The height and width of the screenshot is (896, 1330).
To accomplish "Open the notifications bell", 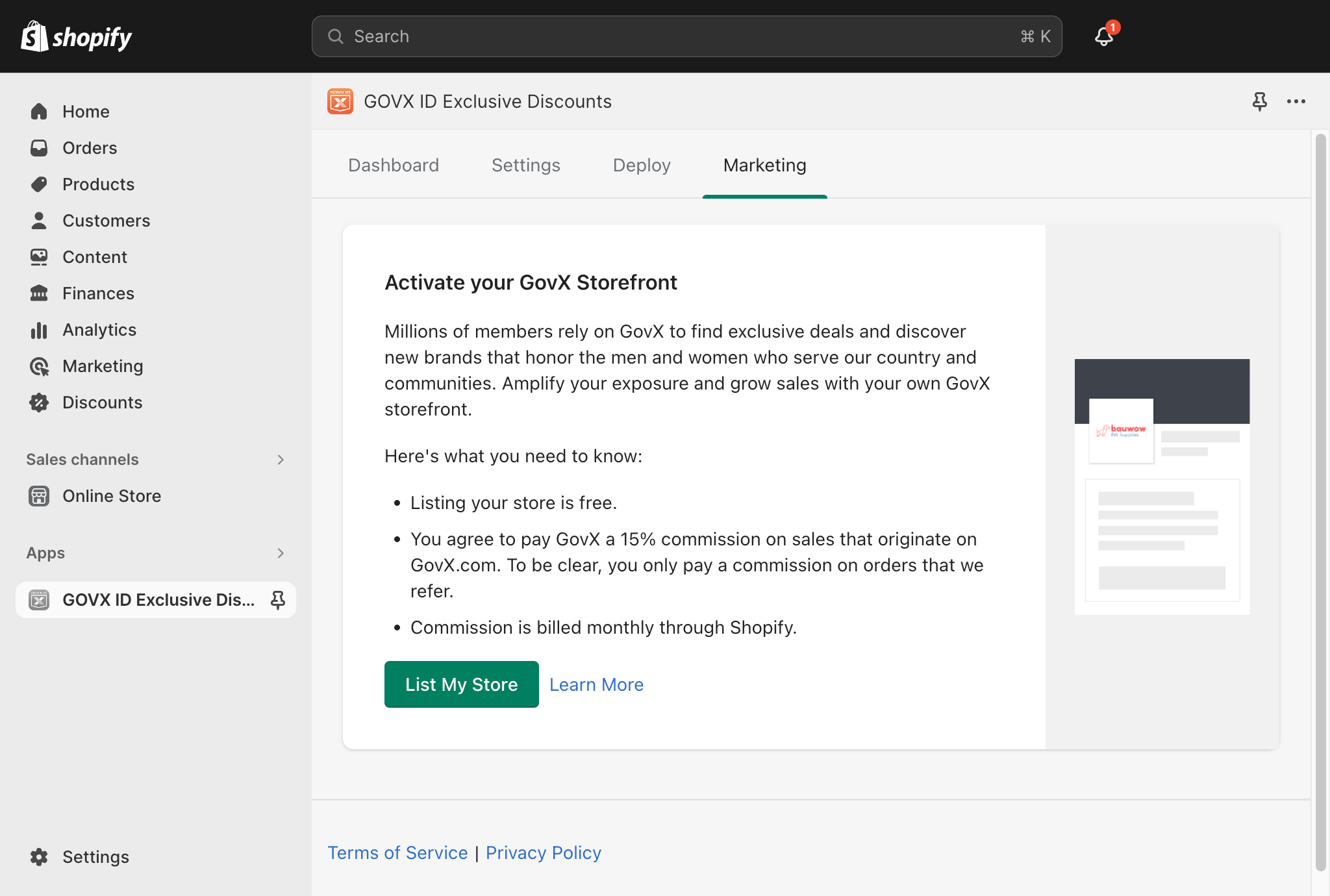I will (1104, 36).
